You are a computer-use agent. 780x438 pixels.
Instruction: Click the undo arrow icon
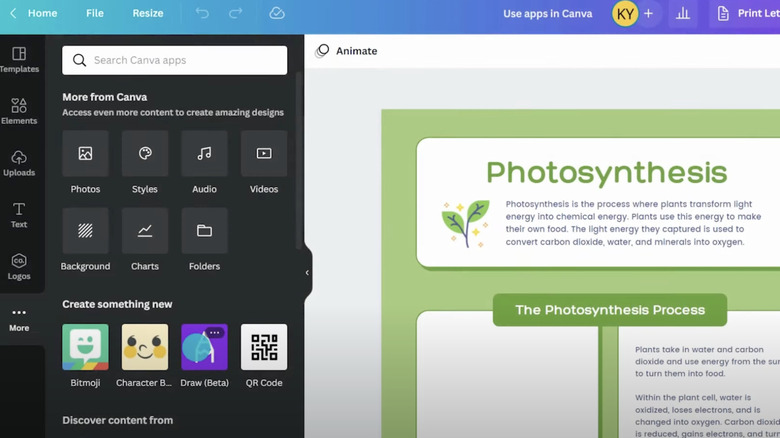pos(203,14)
